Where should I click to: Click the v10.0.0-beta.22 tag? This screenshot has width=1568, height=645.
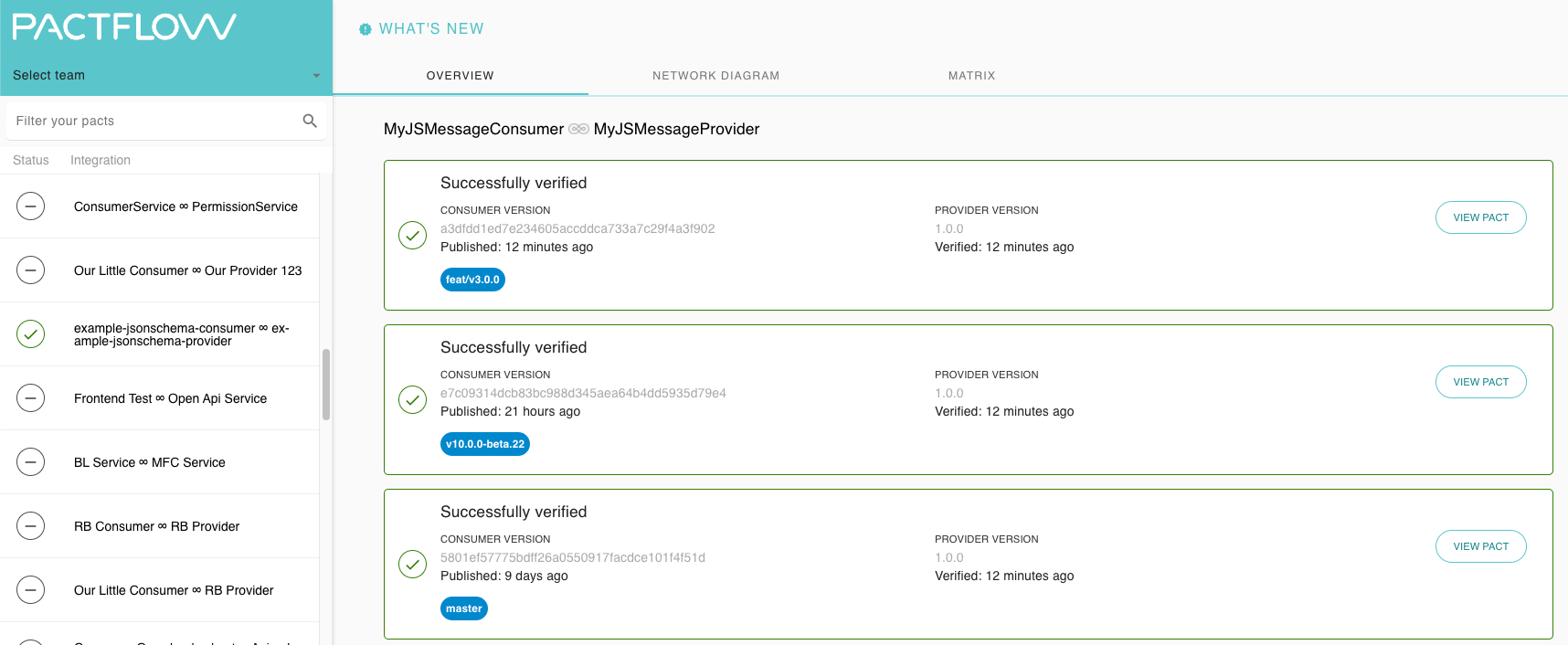coord(485,444)
